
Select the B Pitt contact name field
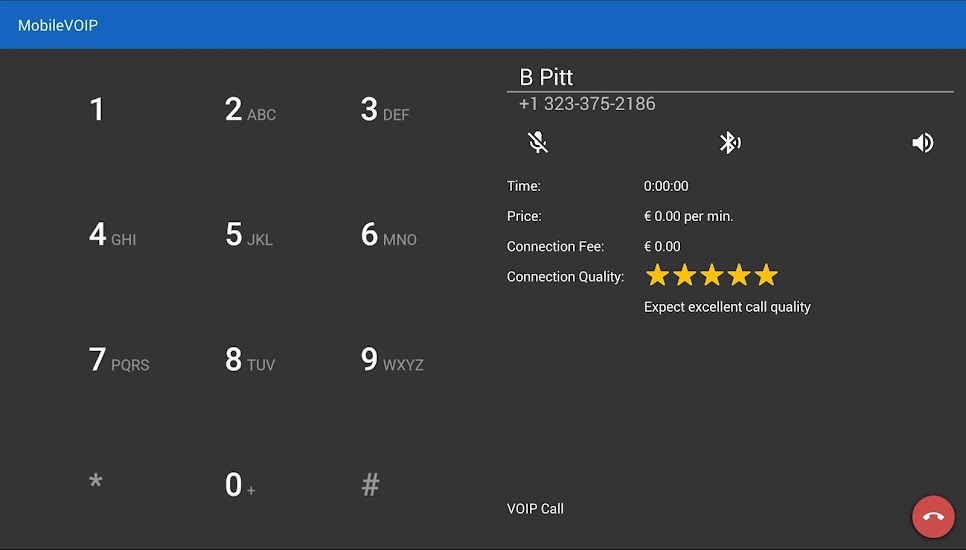730,77
